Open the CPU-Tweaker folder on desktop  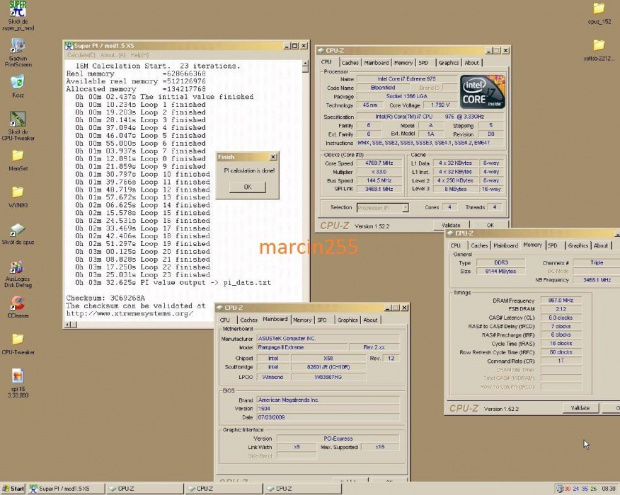(18, 343)
